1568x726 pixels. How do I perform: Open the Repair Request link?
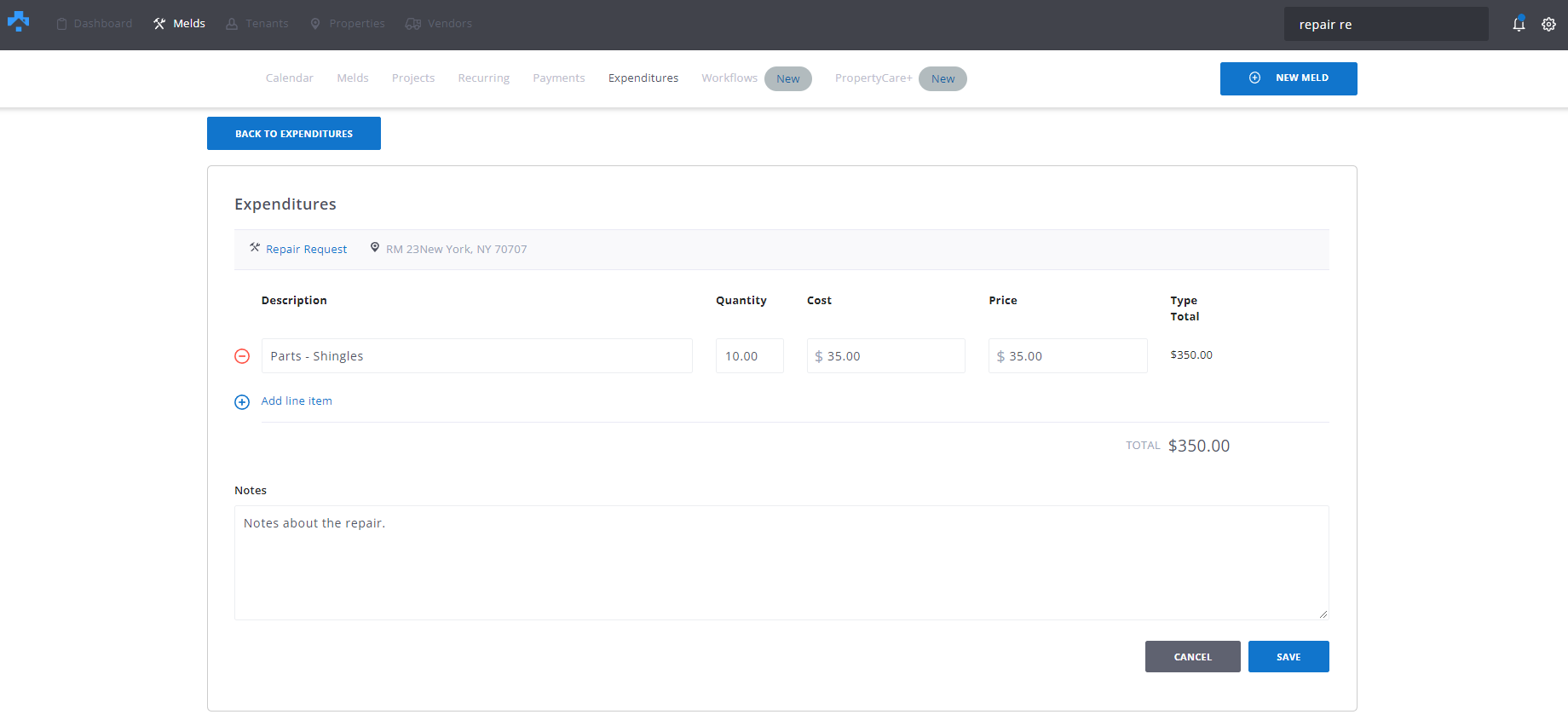pos(307,249)
